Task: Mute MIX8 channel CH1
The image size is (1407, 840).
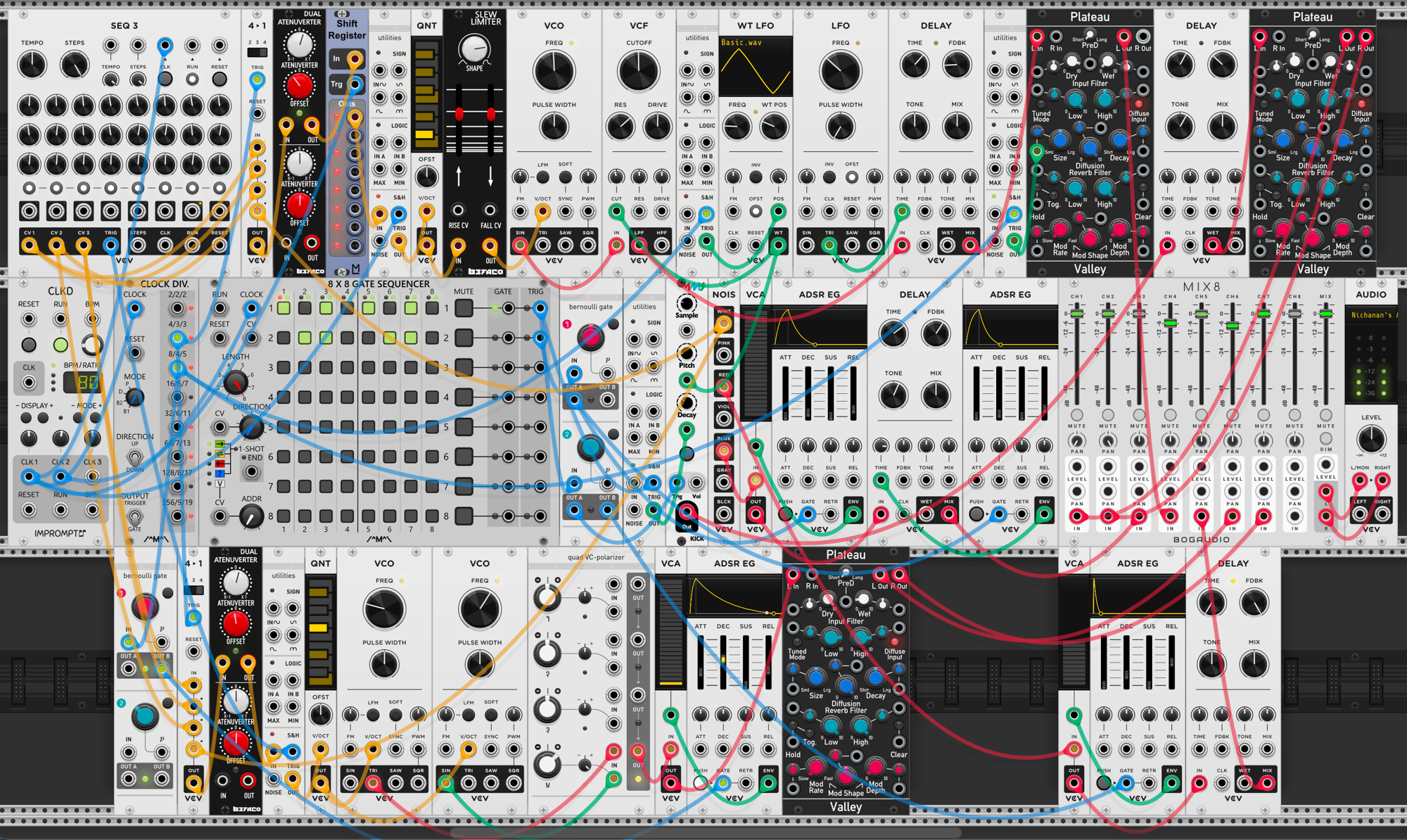Action: click(x=1076, y=414)
